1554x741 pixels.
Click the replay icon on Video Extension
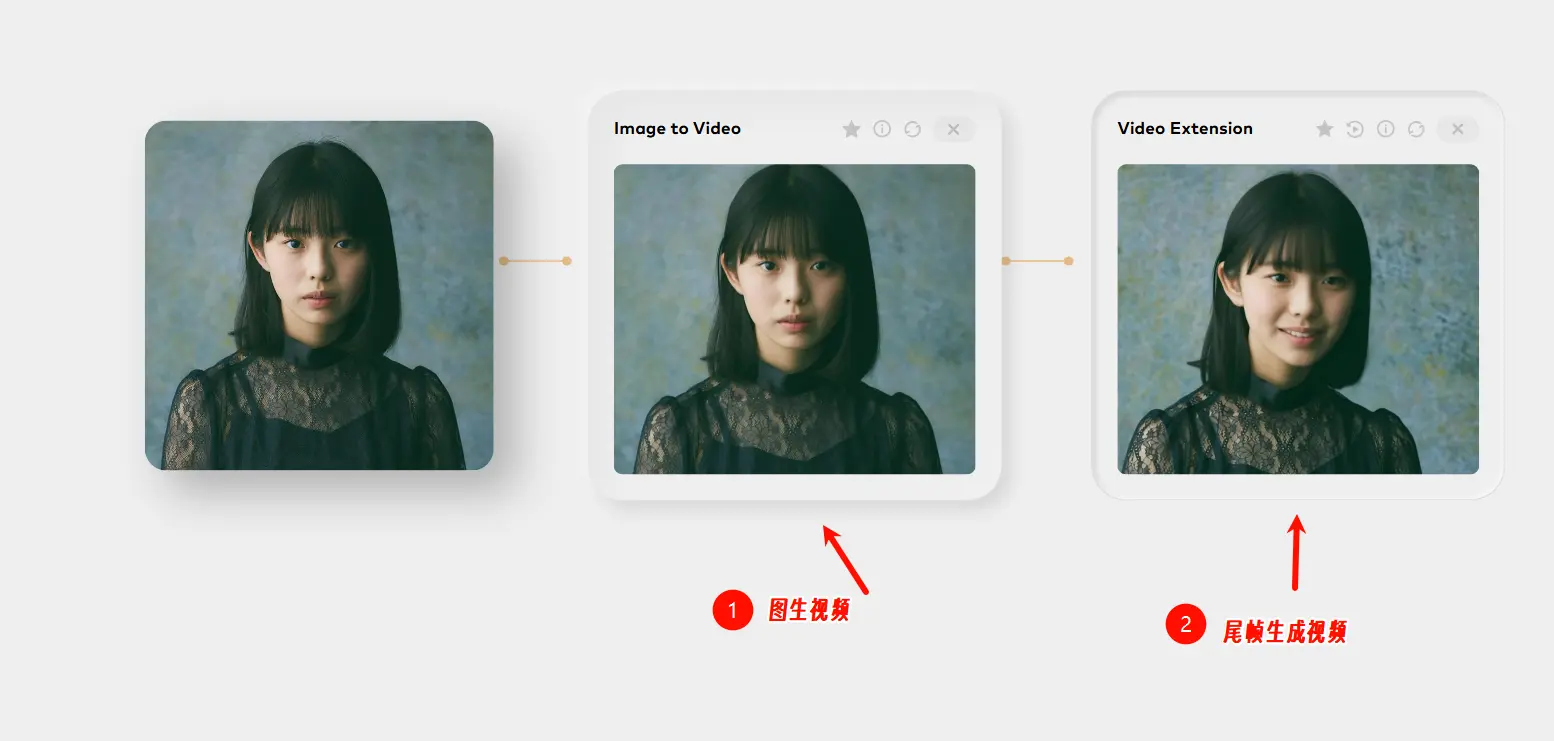pyautogui.click(x=1355, y=129)
